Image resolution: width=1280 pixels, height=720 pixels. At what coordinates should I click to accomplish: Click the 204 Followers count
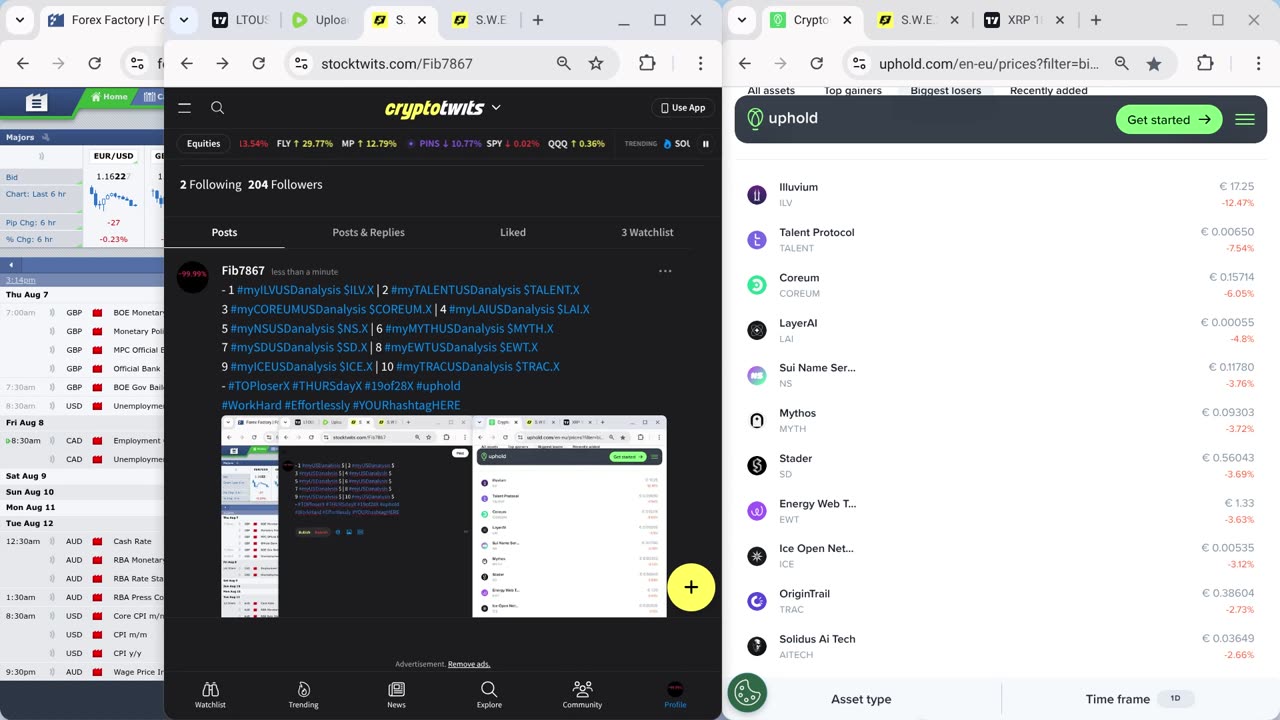pos(285,184)
